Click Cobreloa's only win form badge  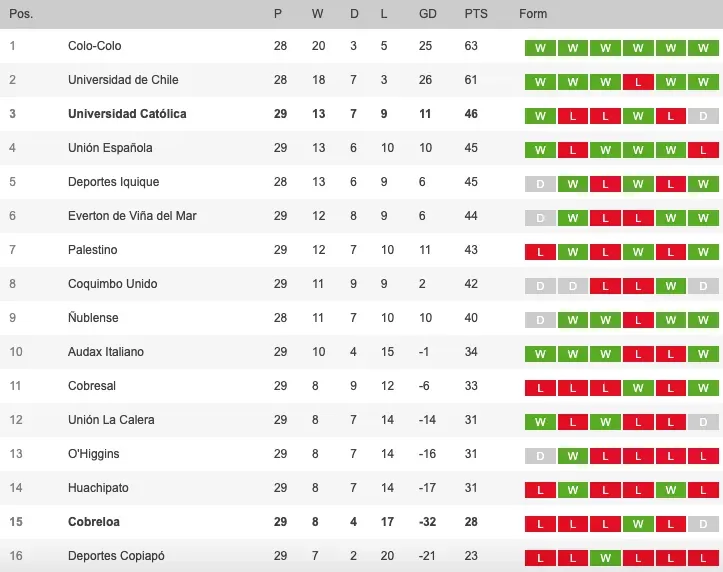coord(637,524)
